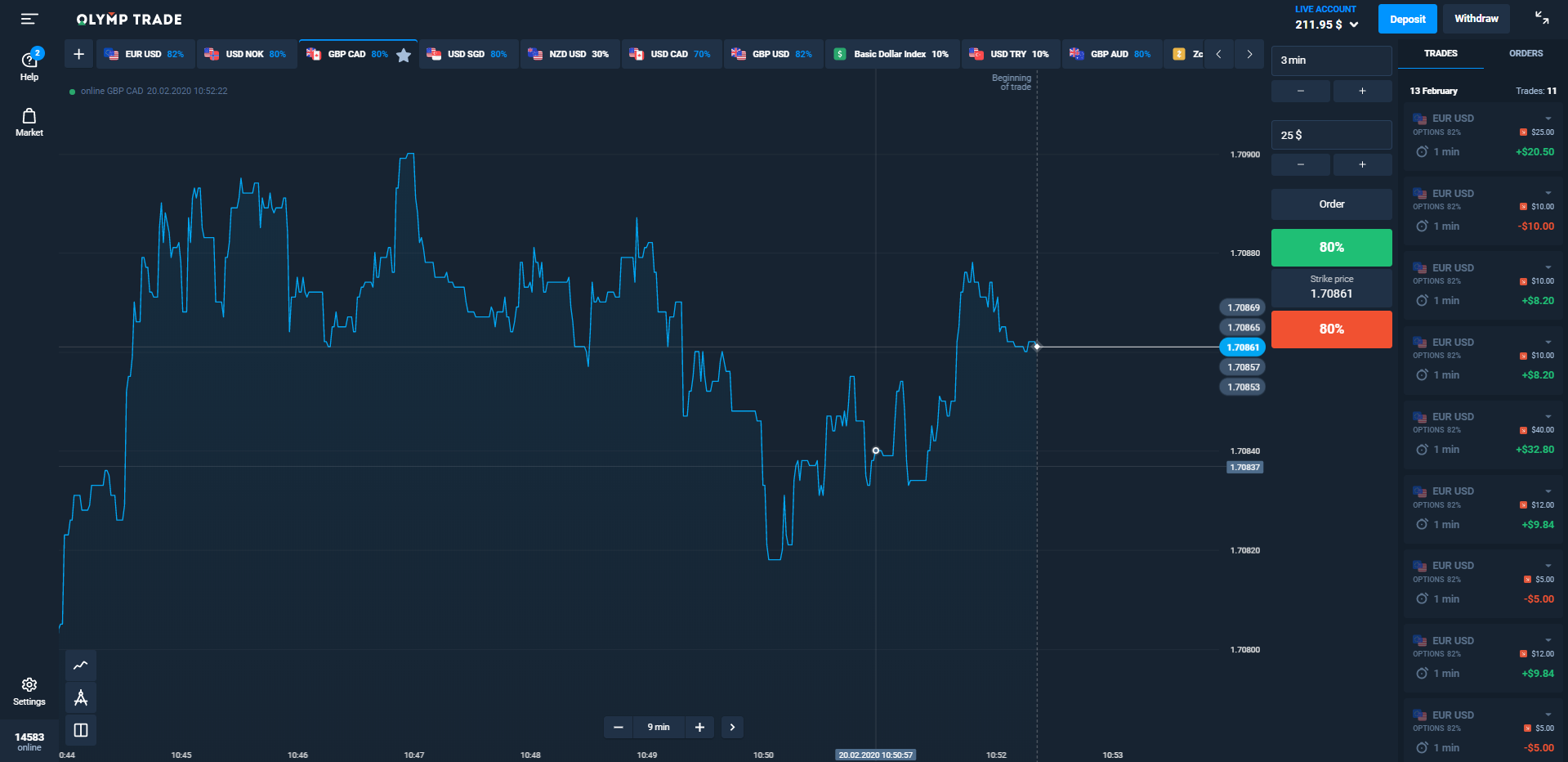Select the GBP AUD asset tab
Screen dimensions: 1568x762
click(1111, 54)
